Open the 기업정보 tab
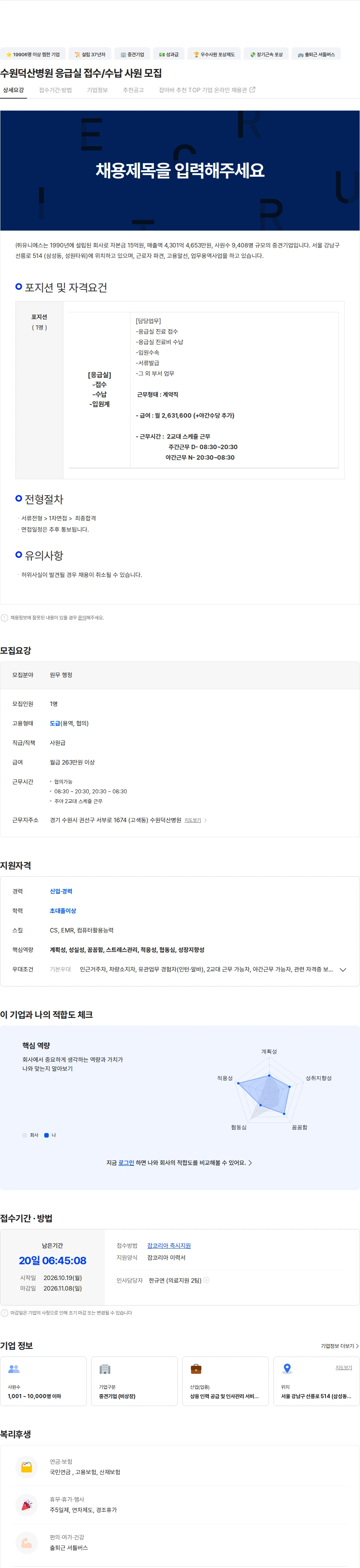The image size is (360, 1568). (x=97, y=90)
